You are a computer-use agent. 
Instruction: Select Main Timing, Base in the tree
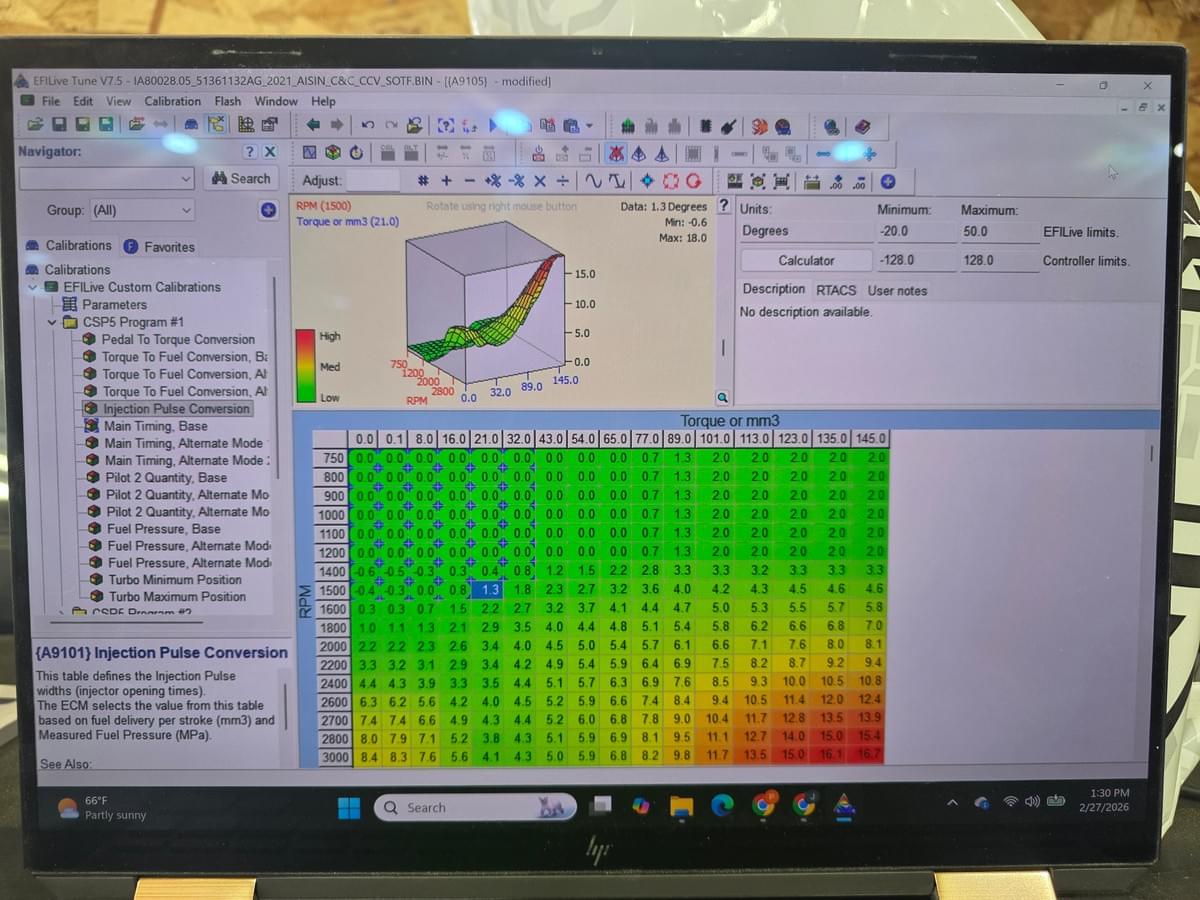coord(155,426)
